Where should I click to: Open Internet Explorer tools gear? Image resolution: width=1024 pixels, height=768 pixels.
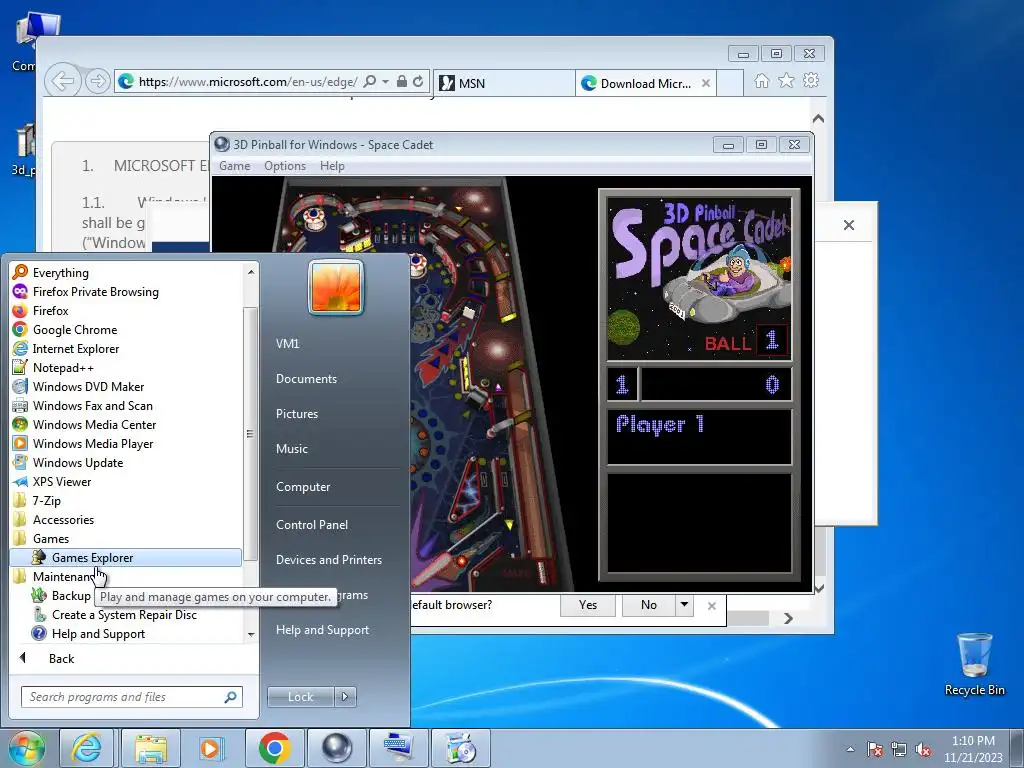click(x=811, y=81)
